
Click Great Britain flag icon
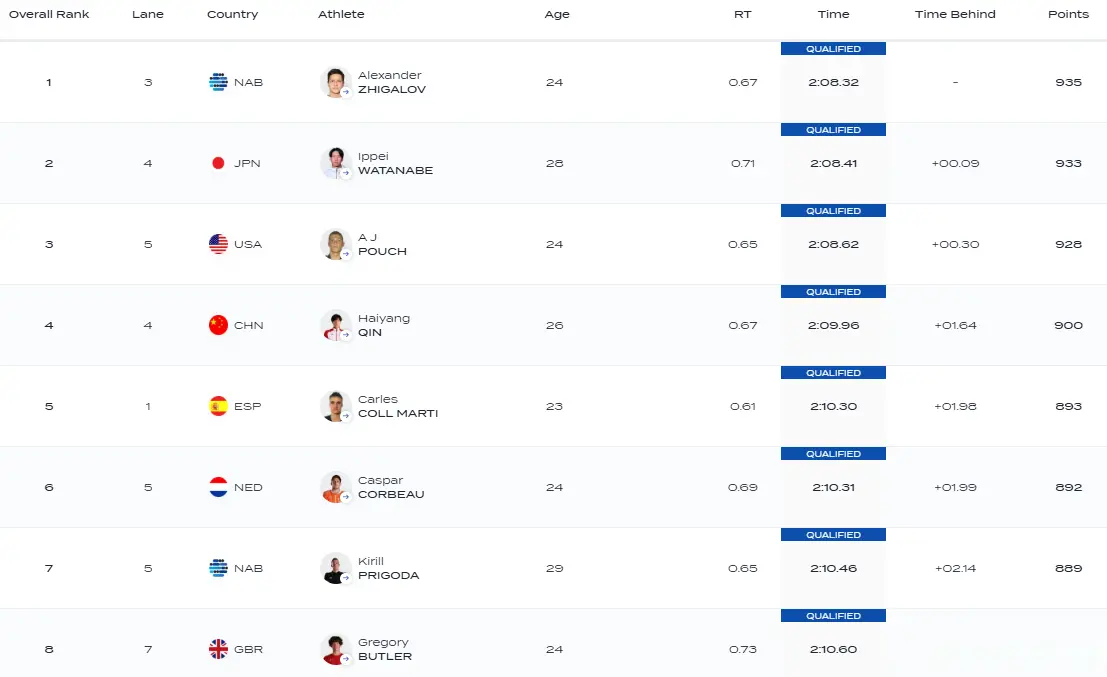(218, 649)
